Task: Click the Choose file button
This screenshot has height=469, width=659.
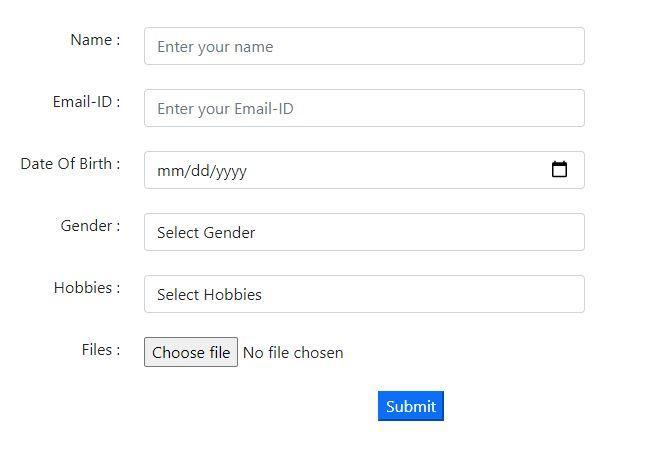Action: [191, 352]
